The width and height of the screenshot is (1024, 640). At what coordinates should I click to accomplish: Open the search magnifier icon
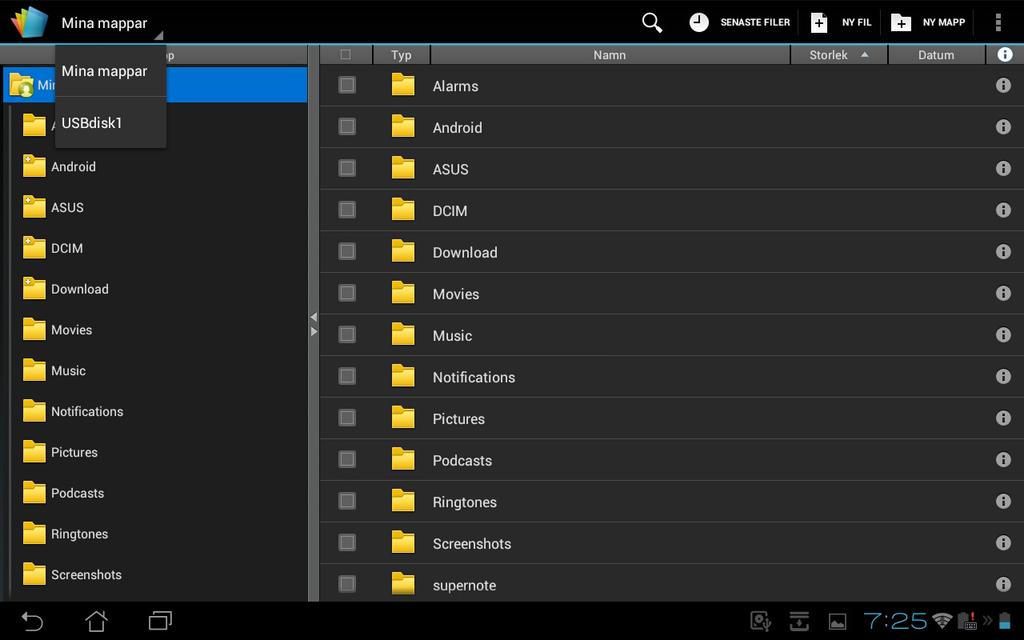(652, 22)
